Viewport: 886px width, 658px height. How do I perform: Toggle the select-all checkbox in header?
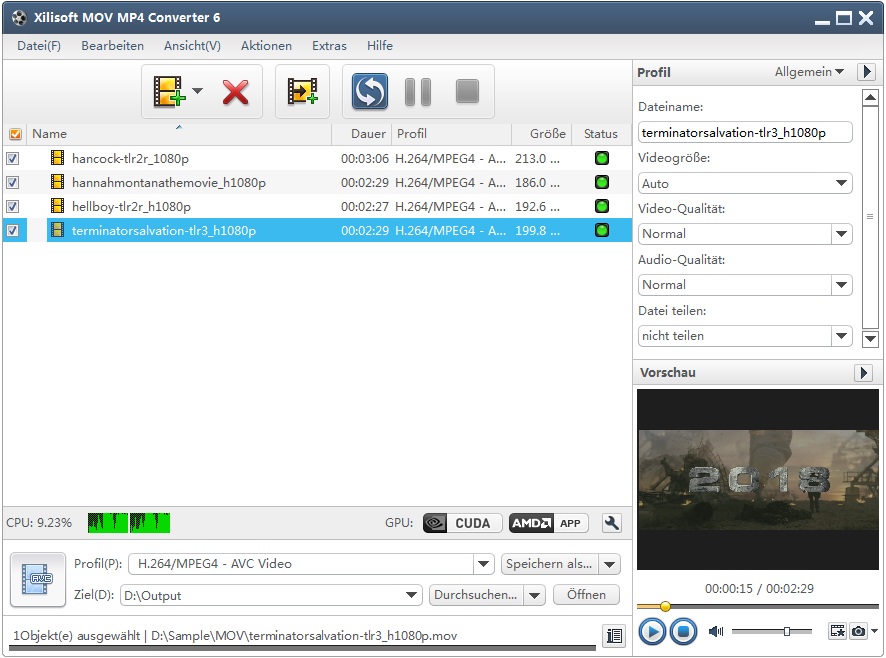15,134
